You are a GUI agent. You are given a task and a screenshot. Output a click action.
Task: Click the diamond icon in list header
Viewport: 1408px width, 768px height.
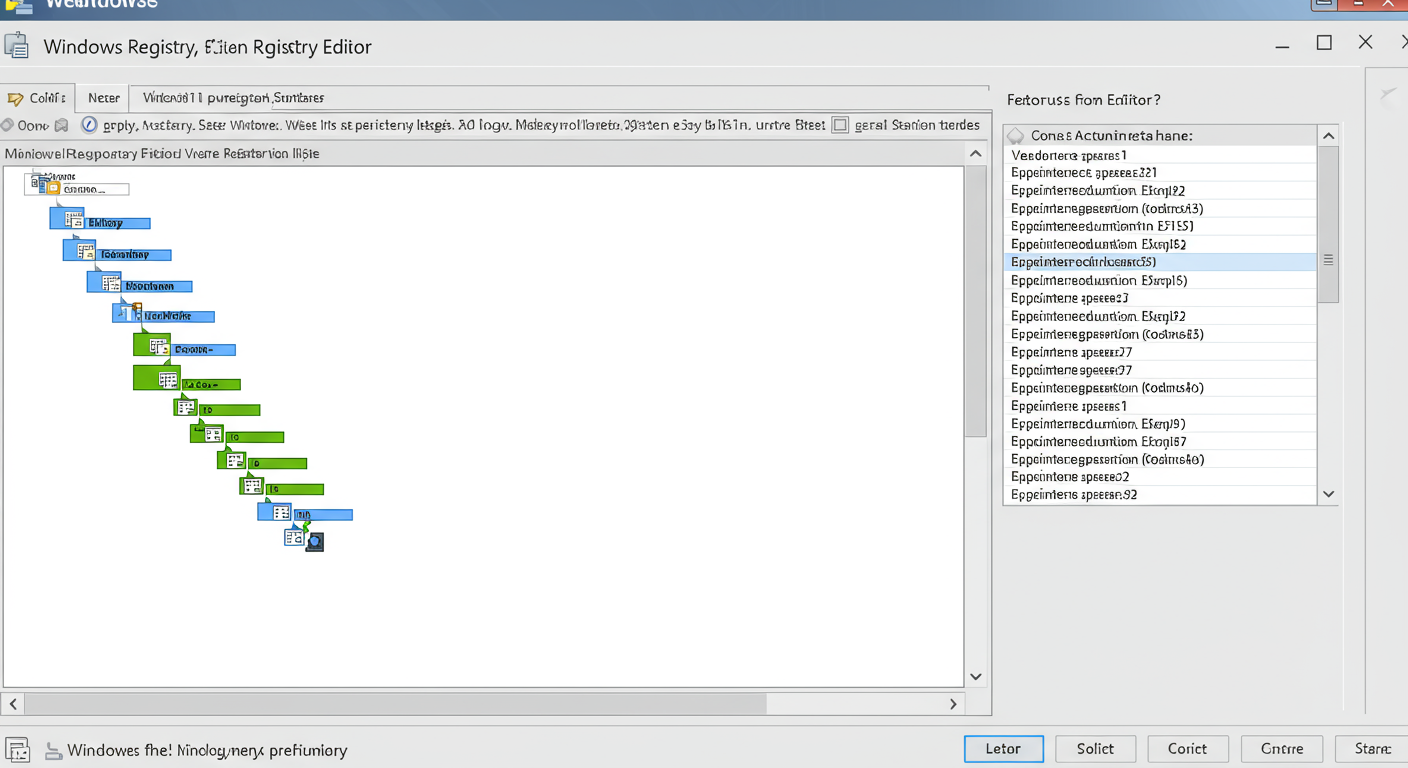point(1016,135)
